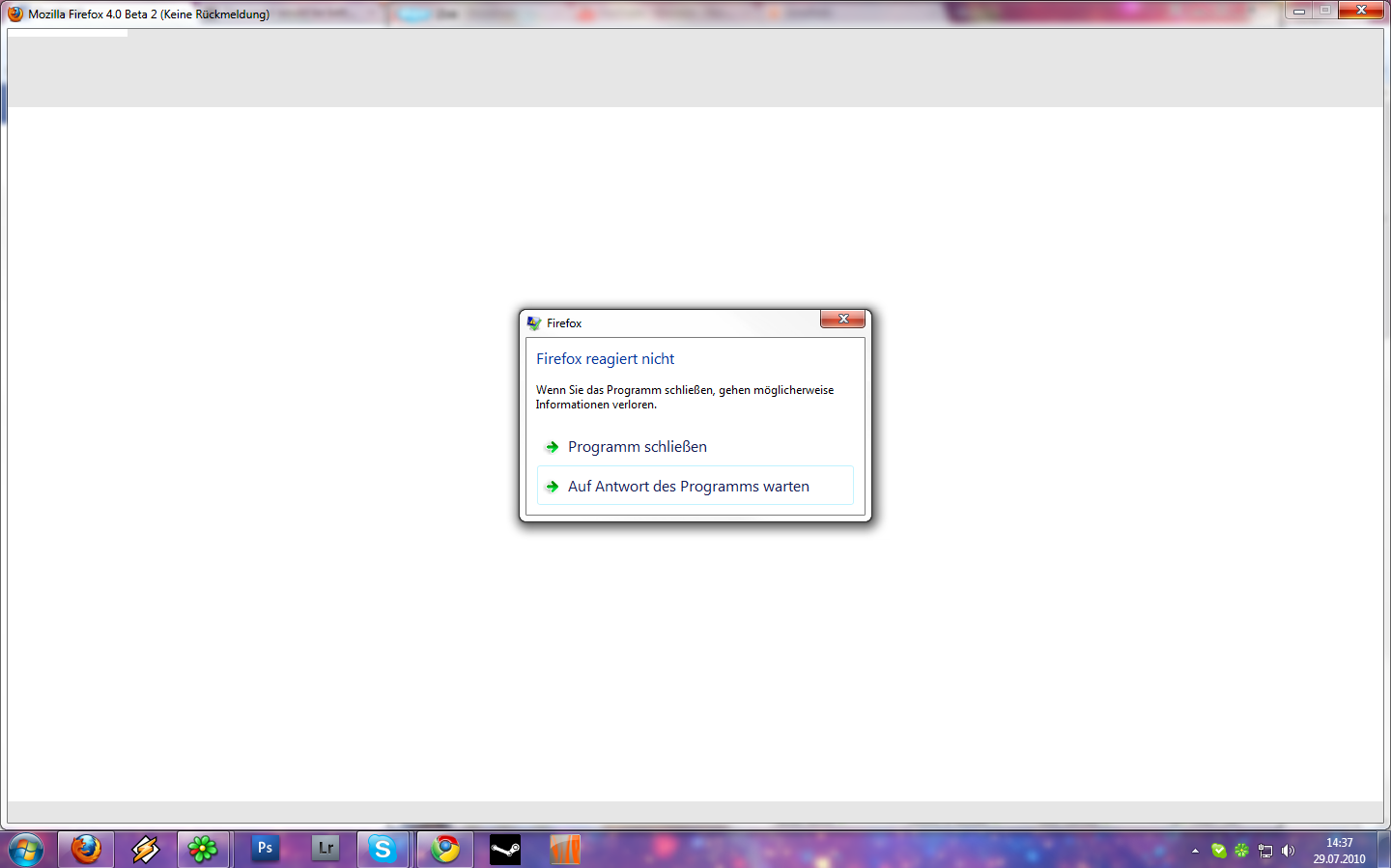This screenshot has height=868, width=1391.
Task: Open the network connection tray icon
Action: pos(1264,851)
